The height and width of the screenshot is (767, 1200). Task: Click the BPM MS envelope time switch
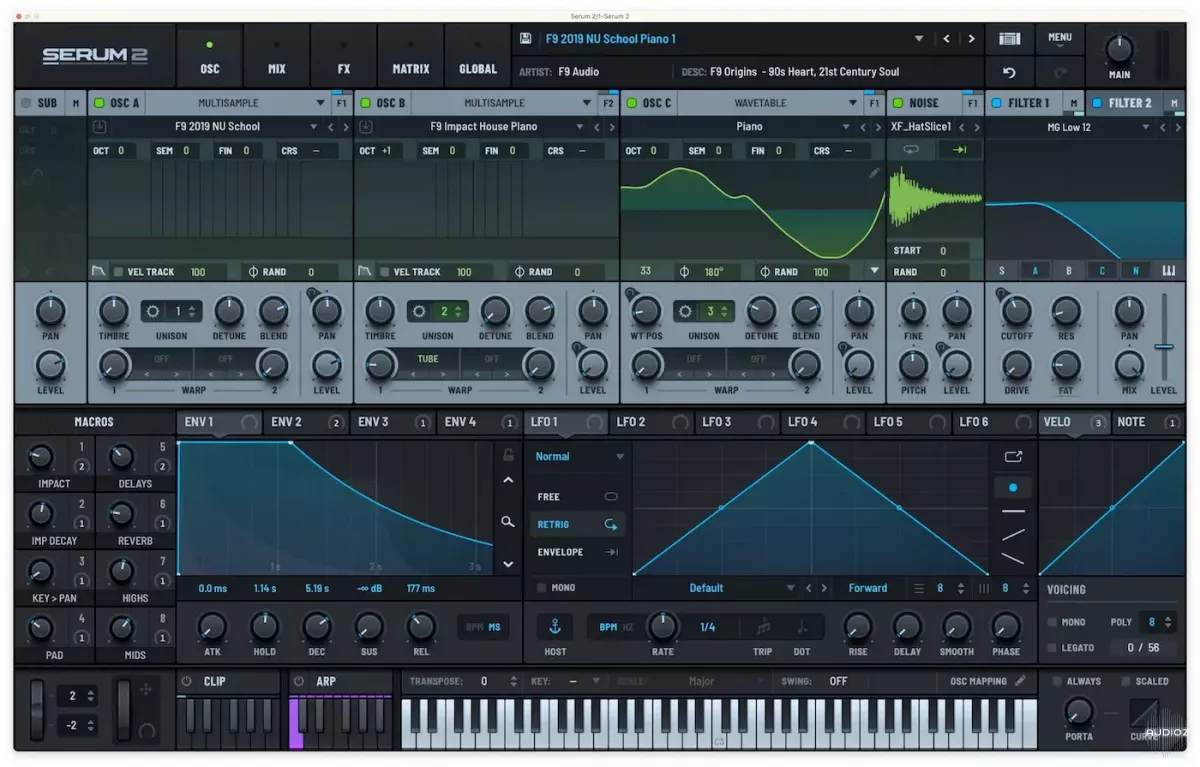(x=482, y=627)
